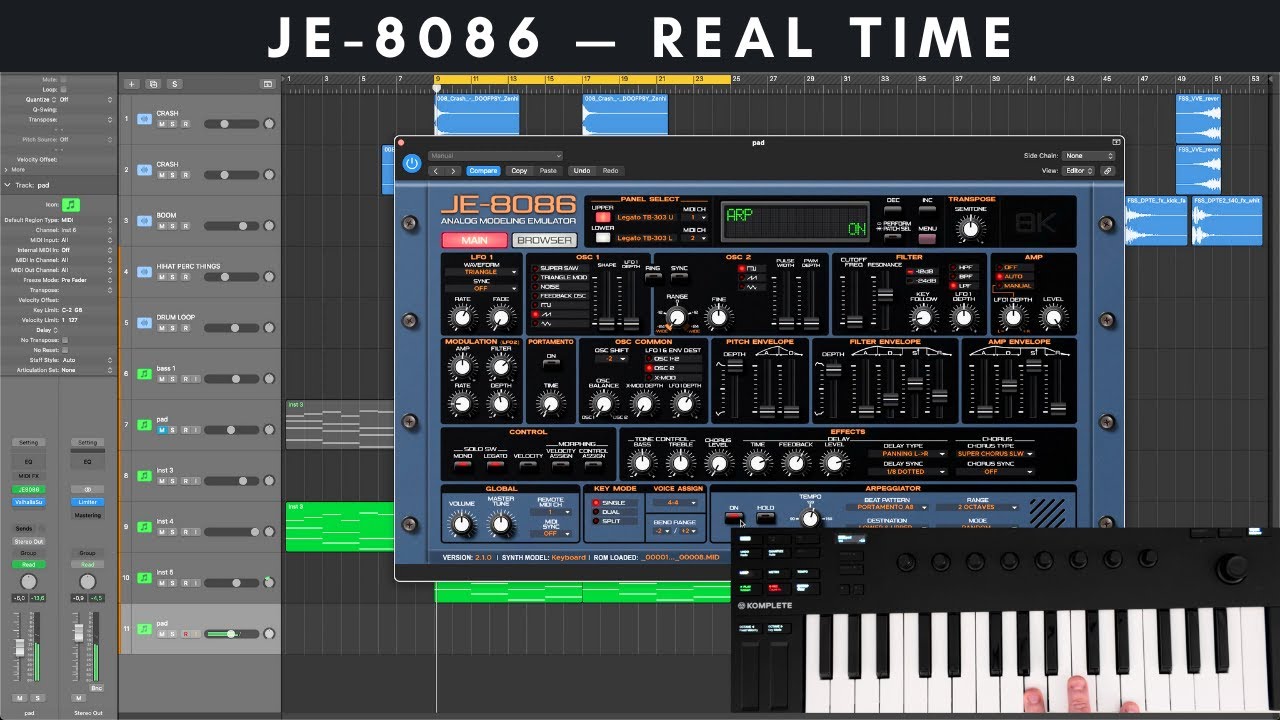Open the View Editor dropdown
The image size is (1280, 720).
(1078, 171)
